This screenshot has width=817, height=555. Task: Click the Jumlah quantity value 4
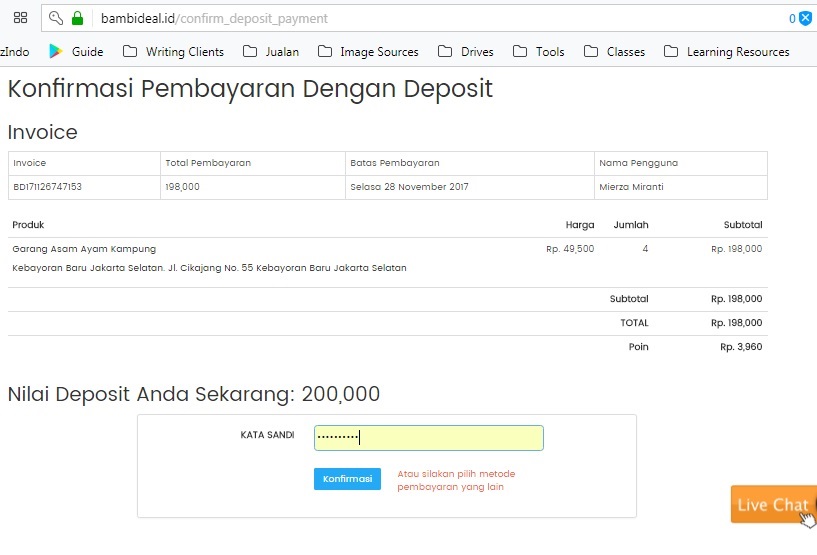tap(645, 249)
